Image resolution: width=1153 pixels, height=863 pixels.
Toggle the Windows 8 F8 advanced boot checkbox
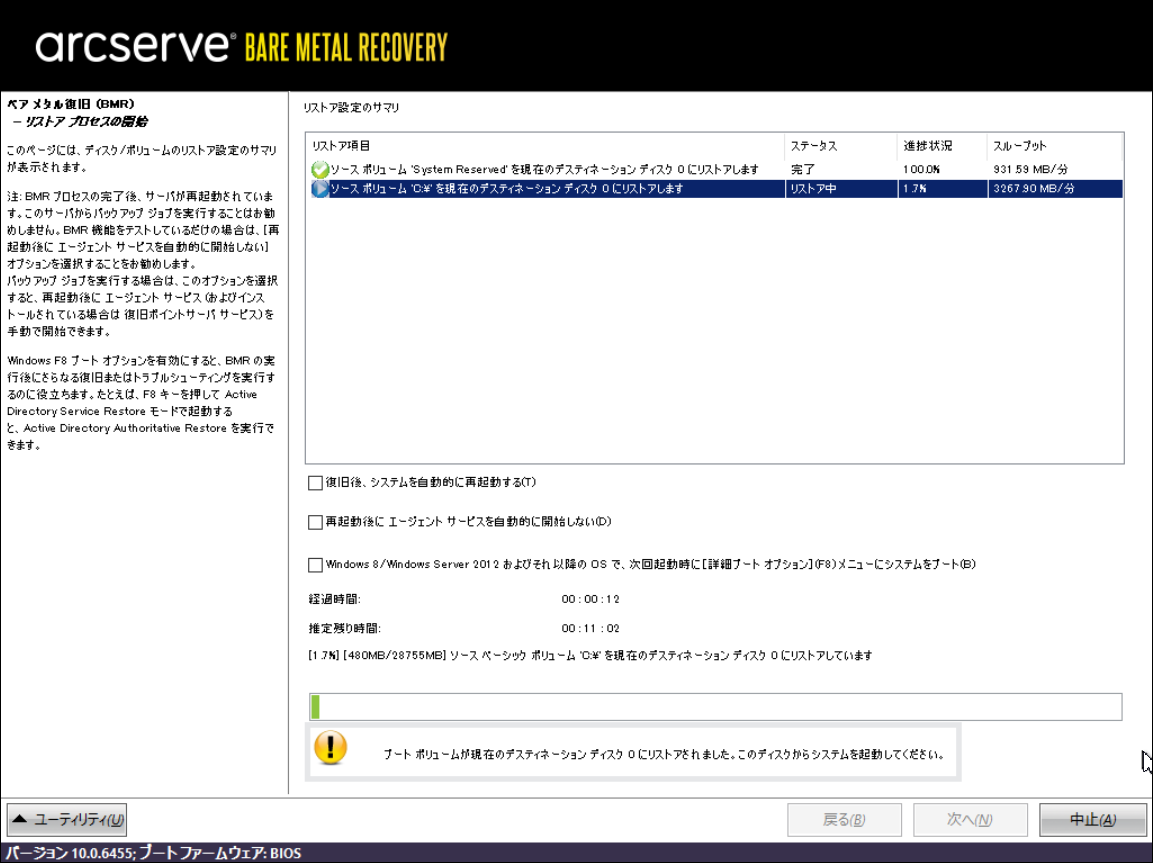[x=316, y=565]
